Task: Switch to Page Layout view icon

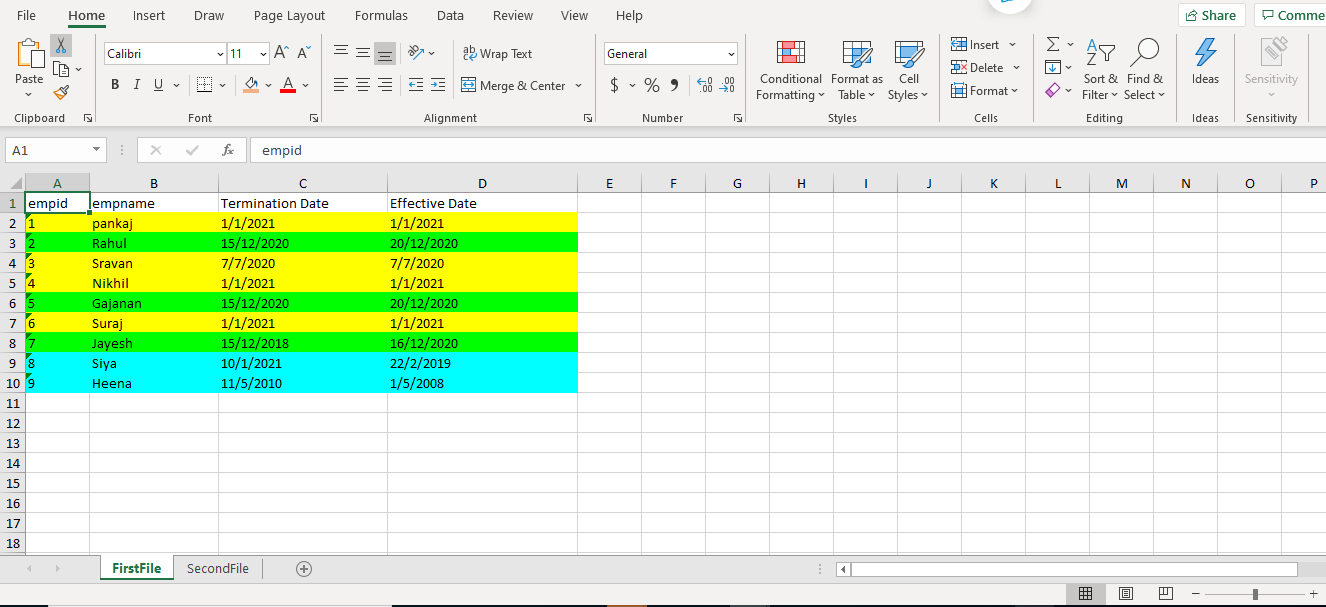Action: coord(1126,594)
